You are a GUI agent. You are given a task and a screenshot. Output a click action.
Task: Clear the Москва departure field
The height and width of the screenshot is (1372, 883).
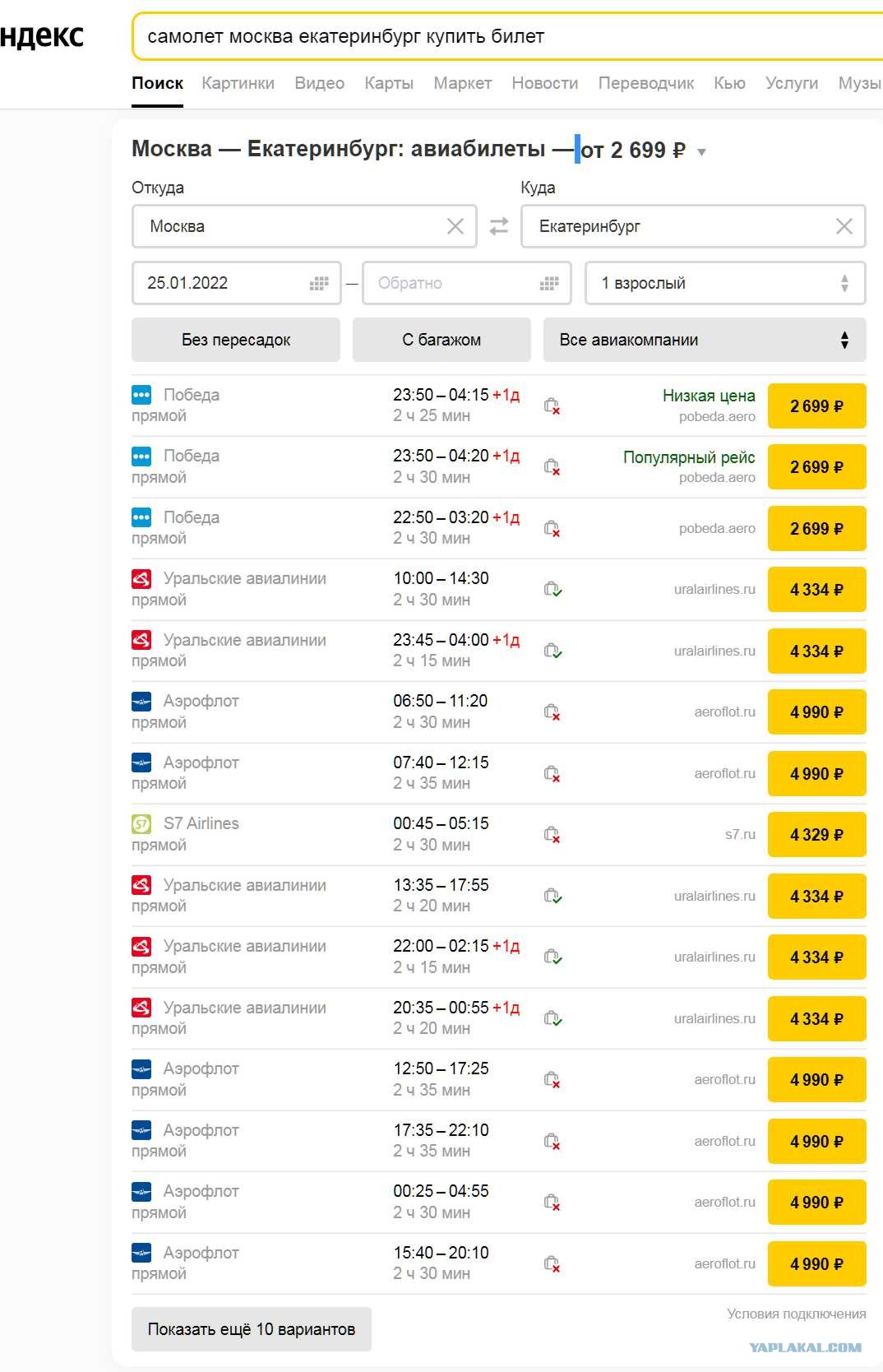(455, 226)
